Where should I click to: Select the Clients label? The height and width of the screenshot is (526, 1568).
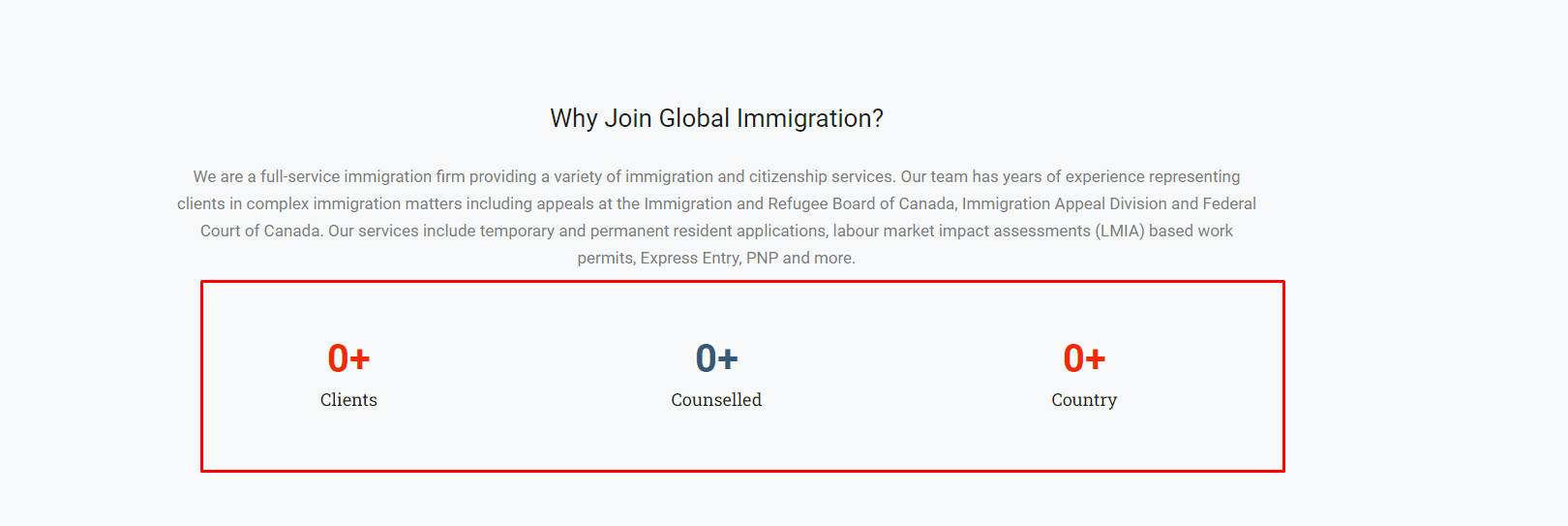click(x=348, y=400)
